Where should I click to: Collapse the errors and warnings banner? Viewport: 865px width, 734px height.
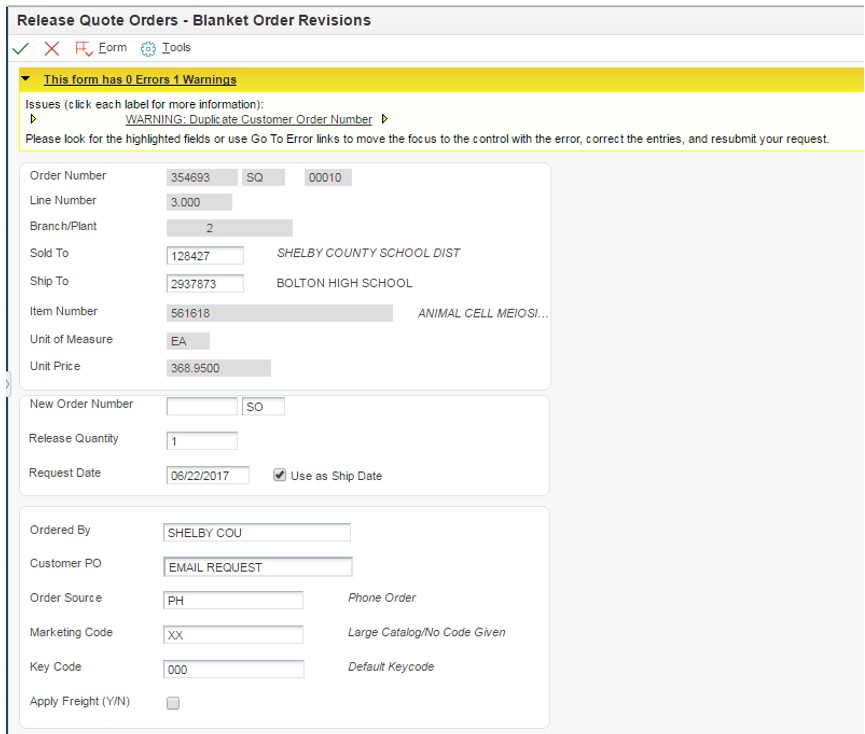pyautogui.click(x=25, y=79)
